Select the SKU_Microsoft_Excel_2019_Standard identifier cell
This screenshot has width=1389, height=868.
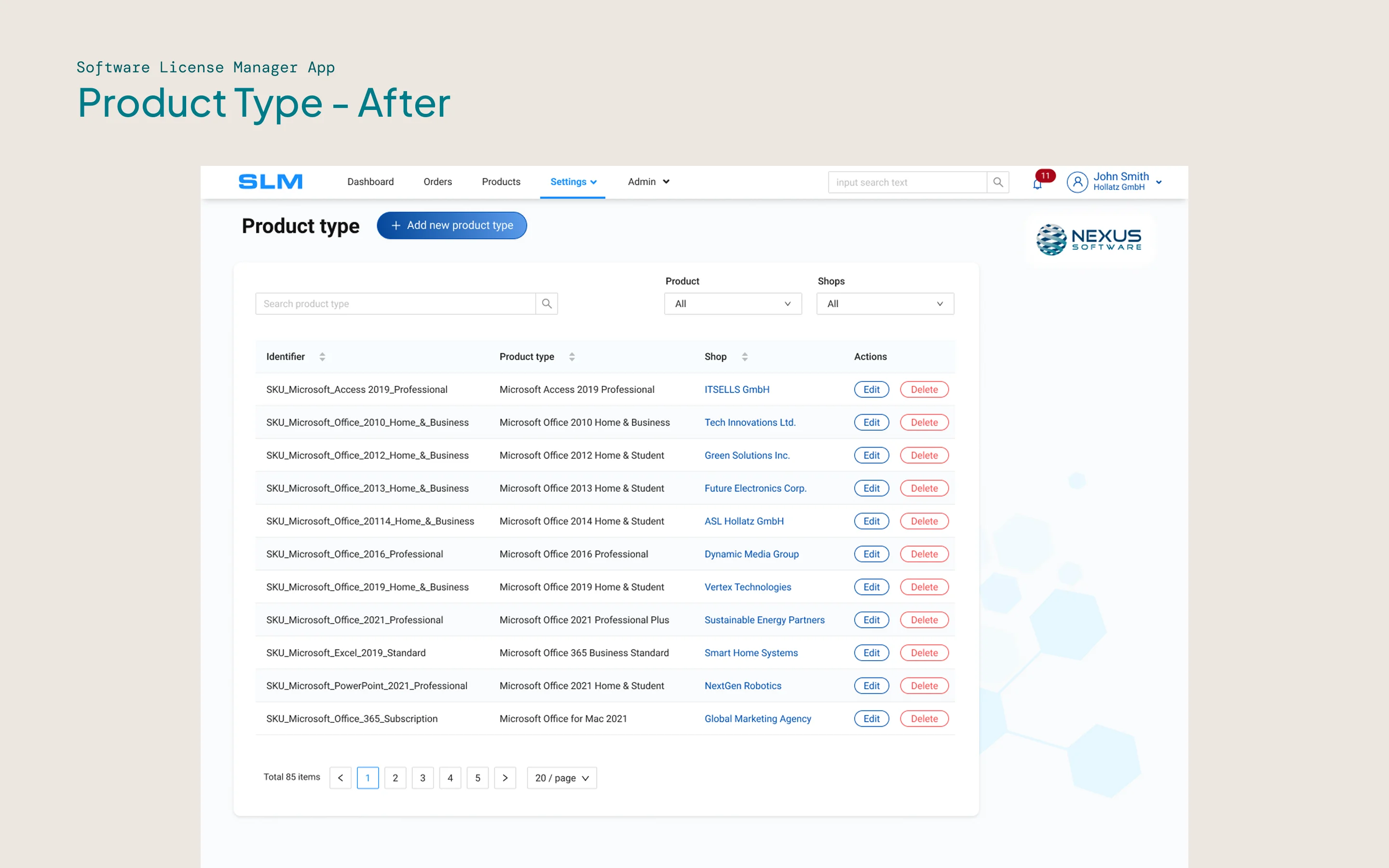pyautogui.click(x=346, y=653)
